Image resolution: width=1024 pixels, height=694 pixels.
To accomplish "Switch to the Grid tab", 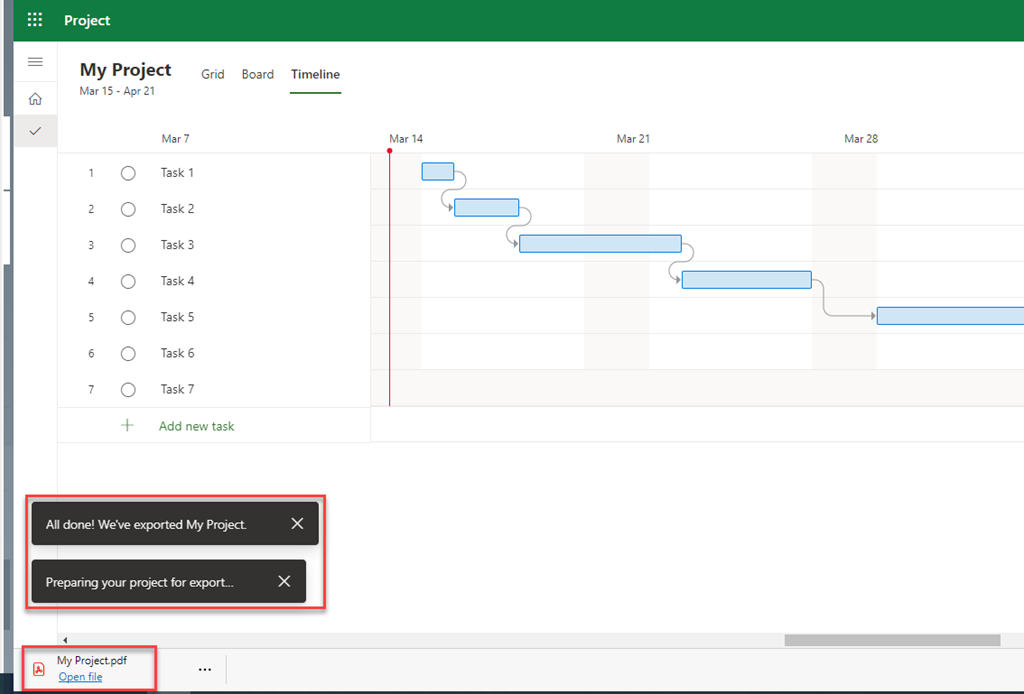I will pos(213,74).
